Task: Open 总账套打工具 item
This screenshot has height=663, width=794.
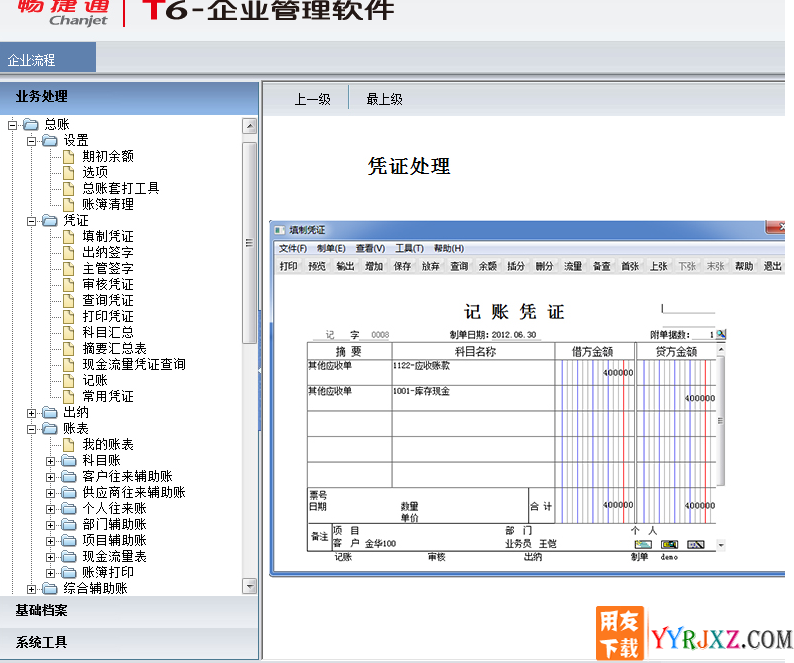Action: click(x=121, y=188)
